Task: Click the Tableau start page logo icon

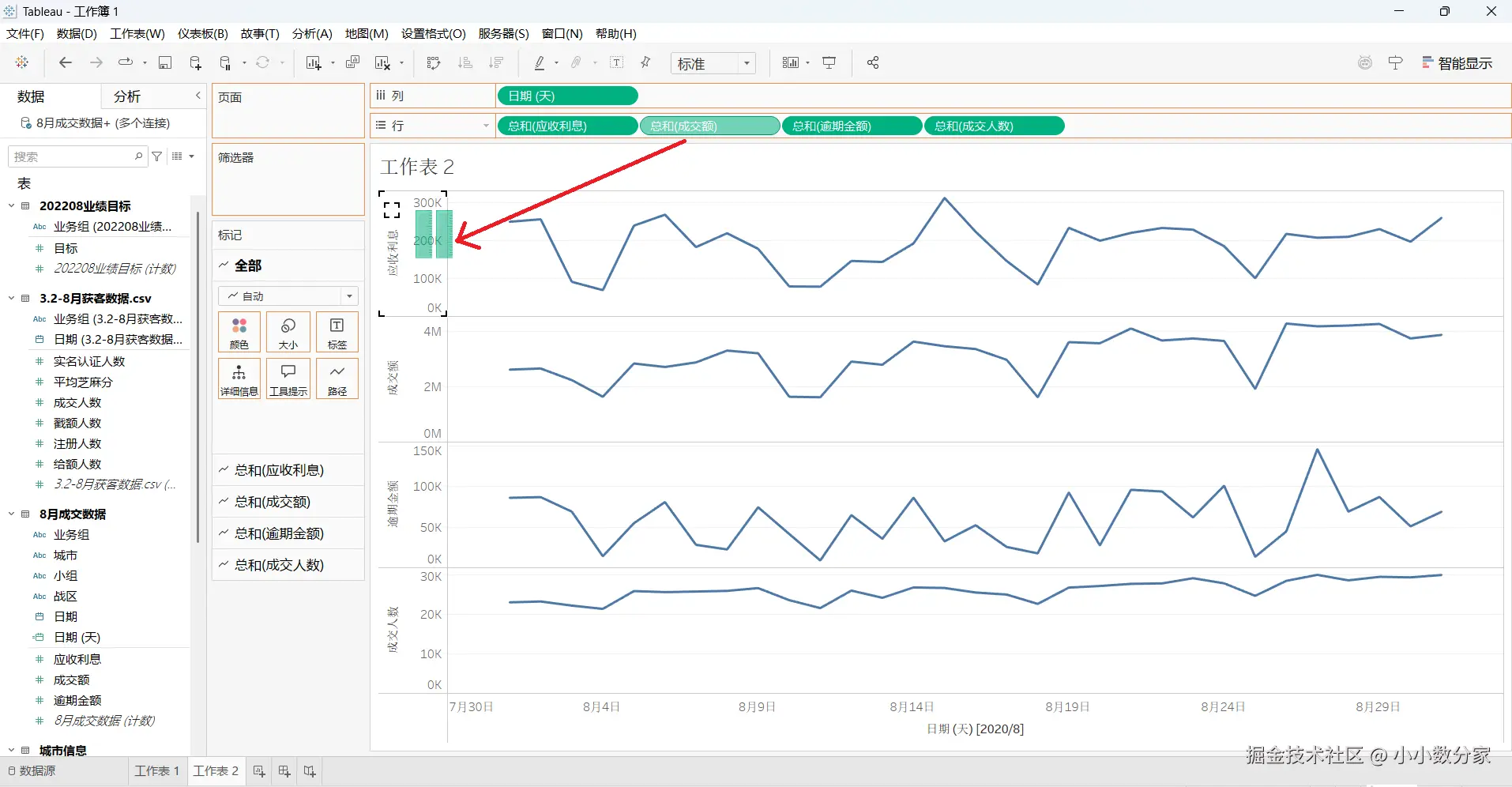Action: coord(22,62)
